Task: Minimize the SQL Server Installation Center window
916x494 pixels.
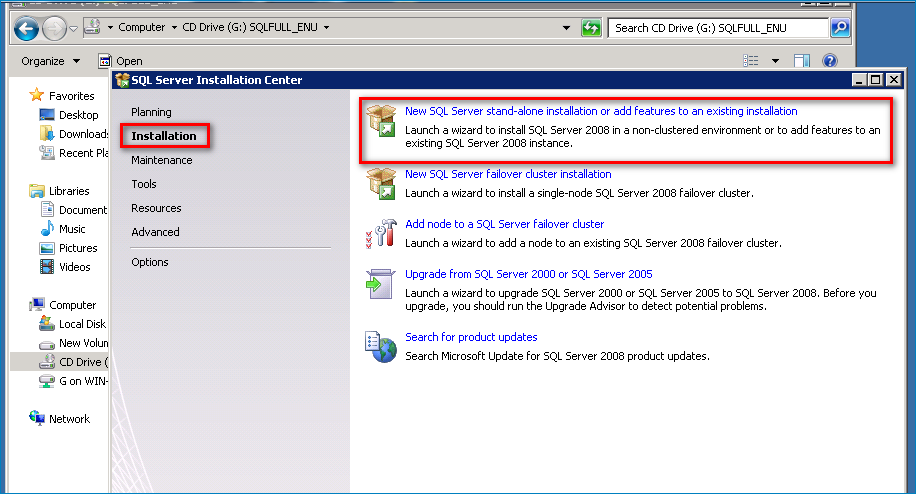Action: (859, 80)
